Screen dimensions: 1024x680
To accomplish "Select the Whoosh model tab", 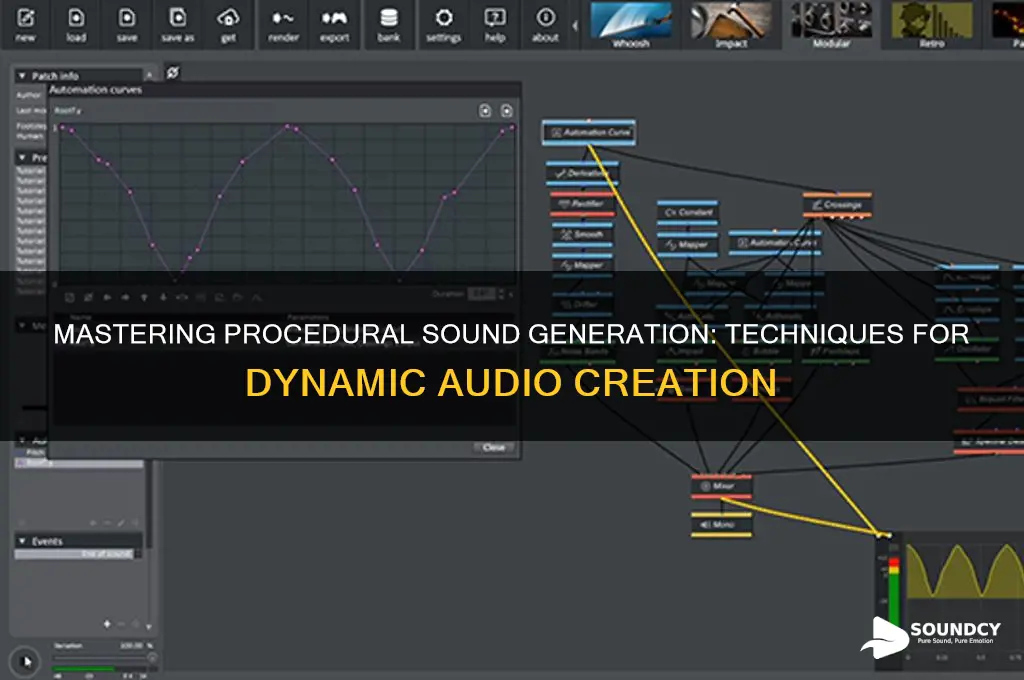I will [631, 25].
